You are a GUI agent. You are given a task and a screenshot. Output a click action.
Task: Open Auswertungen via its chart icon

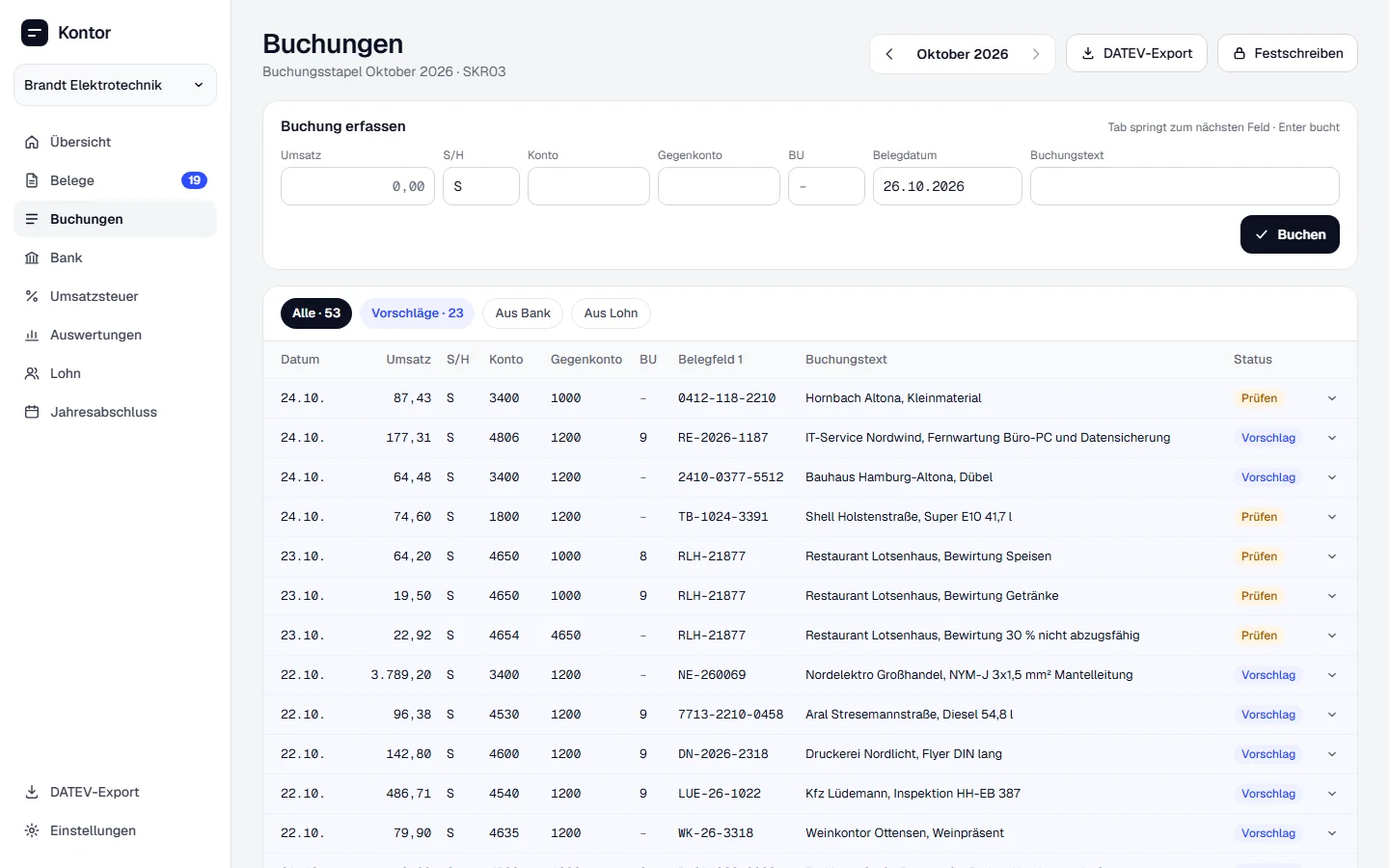[32, 335]
